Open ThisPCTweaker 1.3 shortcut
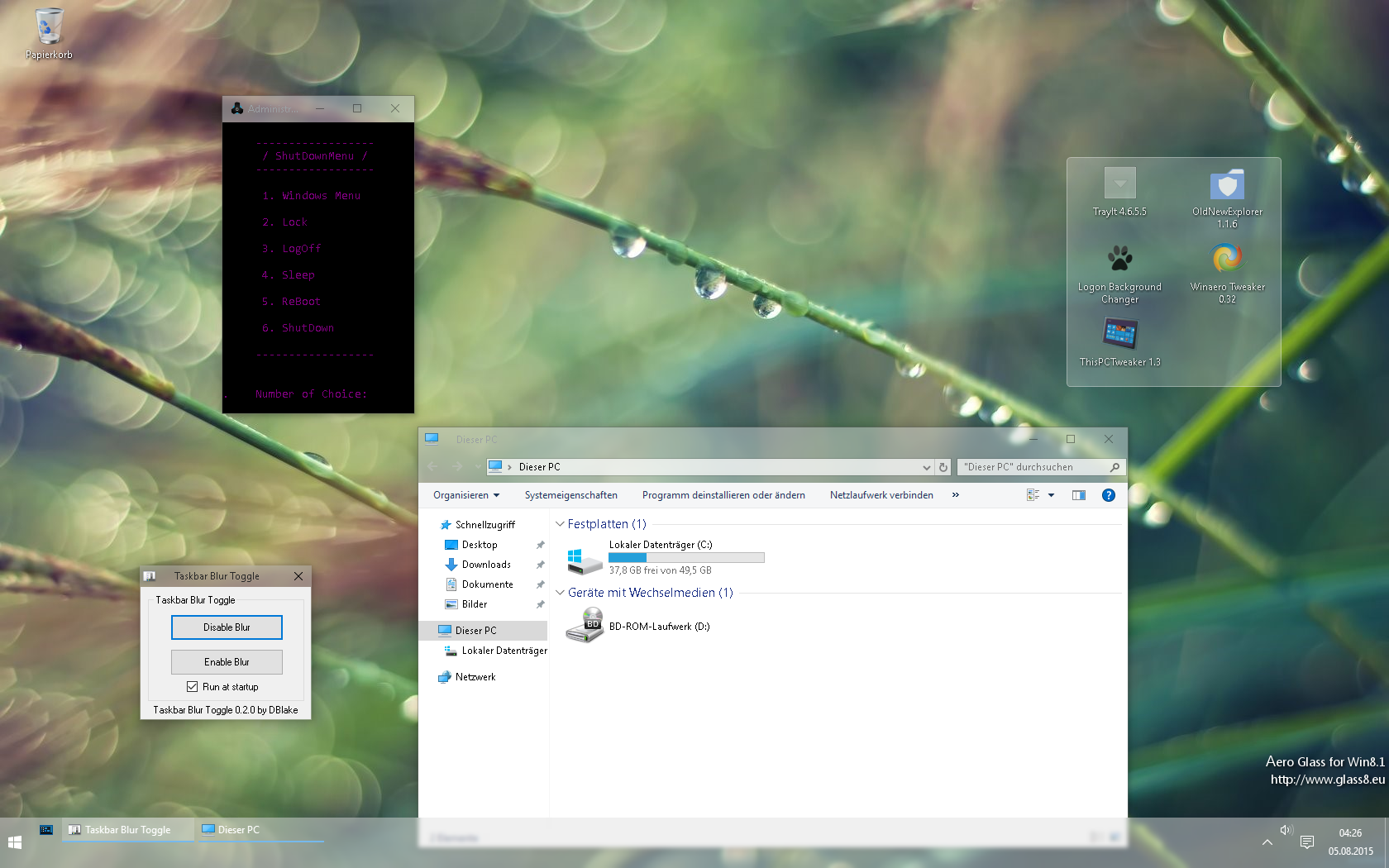This screenshot has height=868, width=1389. (x=1119, y=342)
